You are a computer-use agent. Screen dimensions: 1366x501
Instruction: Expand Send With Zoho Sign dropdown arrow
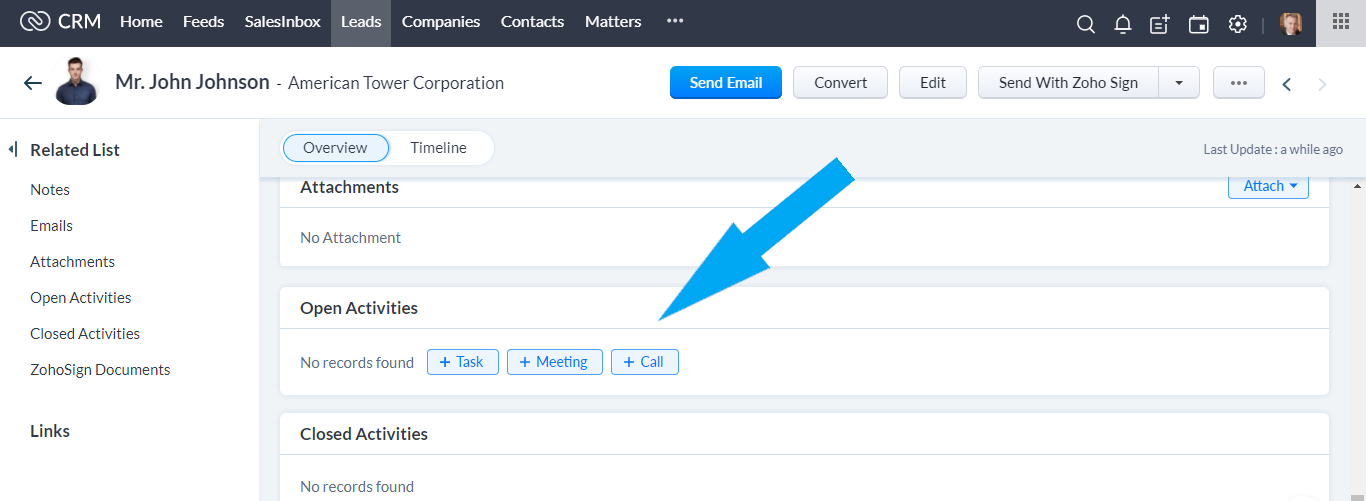pyautogui.click(x=1179, y=83)
